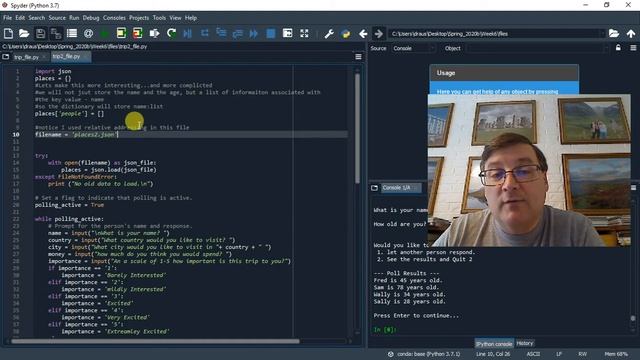This screenshot has height=360, width=640.
Task: Open the Run menu
Action: [x=74, y=18]
